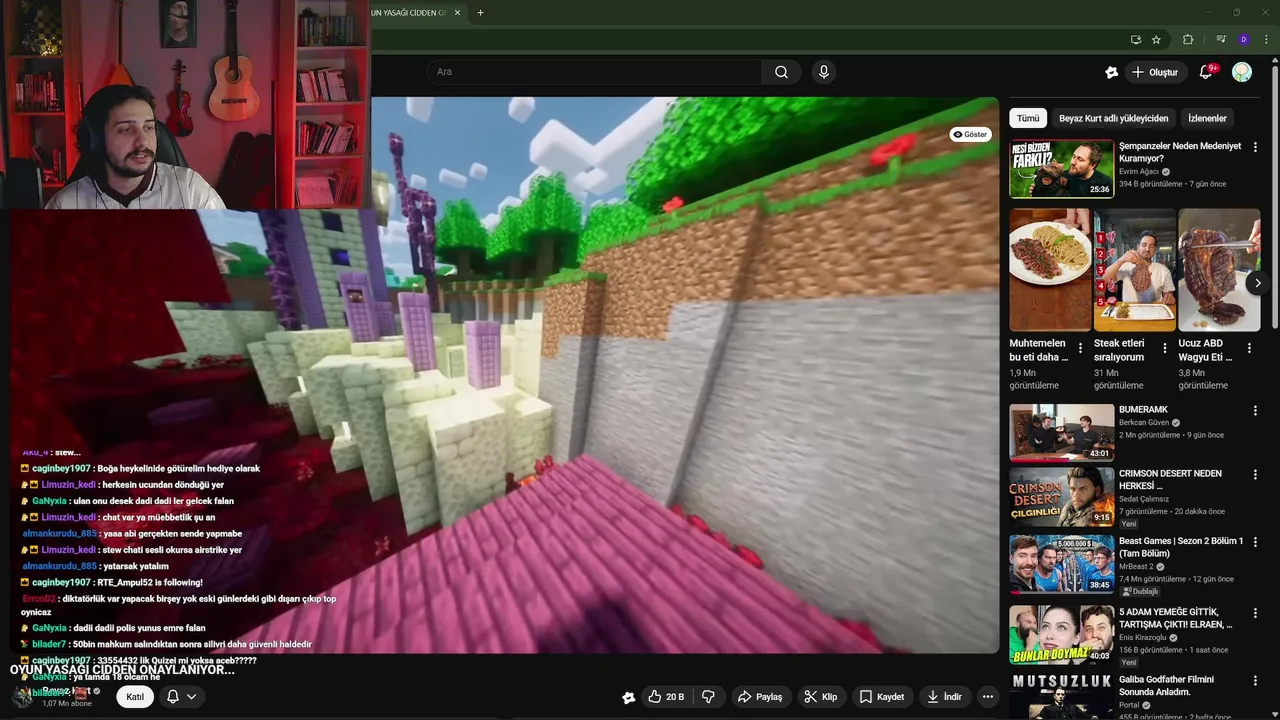Open the notifications bell in header
This screenshot has height=720, width=1280.
pos(1206,72)
